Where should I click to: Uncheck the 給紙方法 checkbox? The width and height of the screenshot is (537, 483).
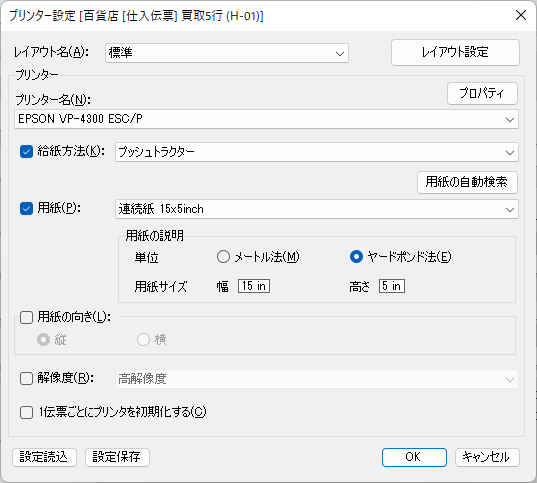[26, 151]
